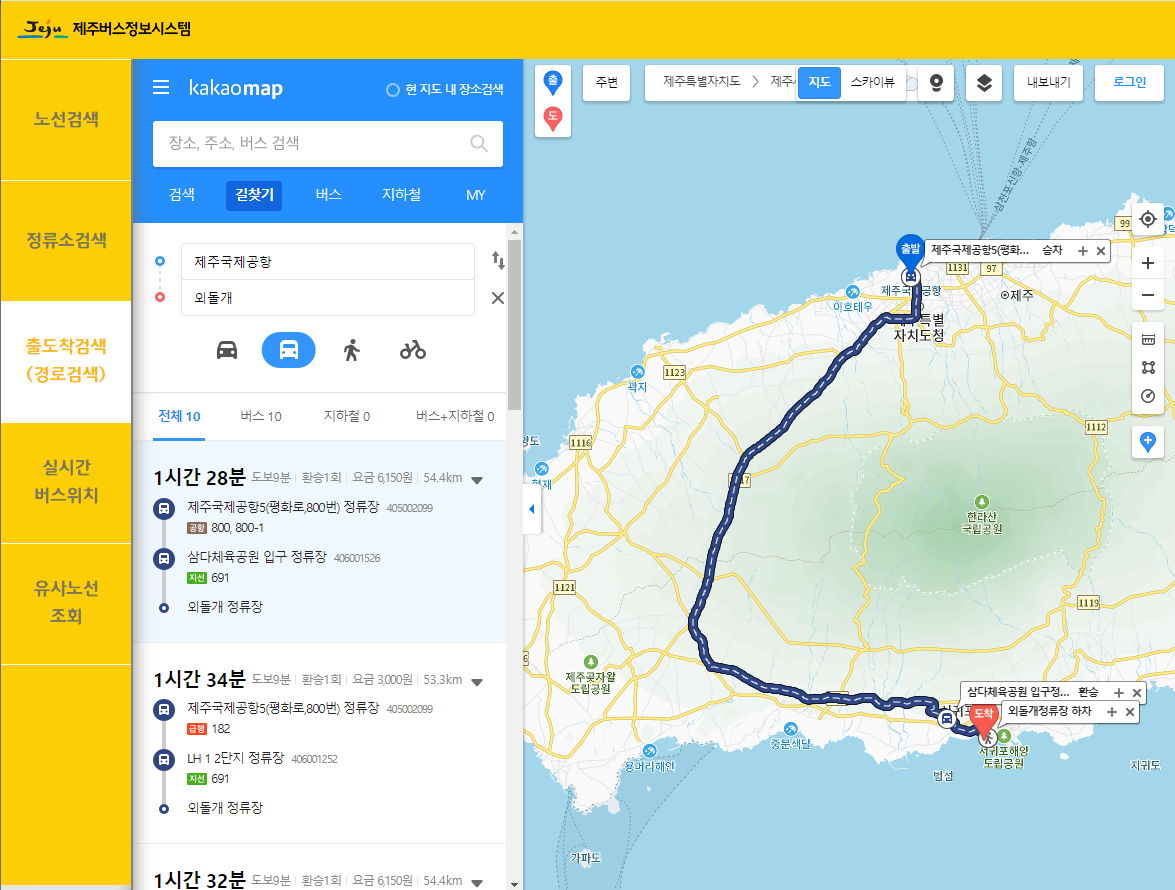1175x890 pixels.
Task: Open the kakaomap hamburger menu
Action: (161, 88)
